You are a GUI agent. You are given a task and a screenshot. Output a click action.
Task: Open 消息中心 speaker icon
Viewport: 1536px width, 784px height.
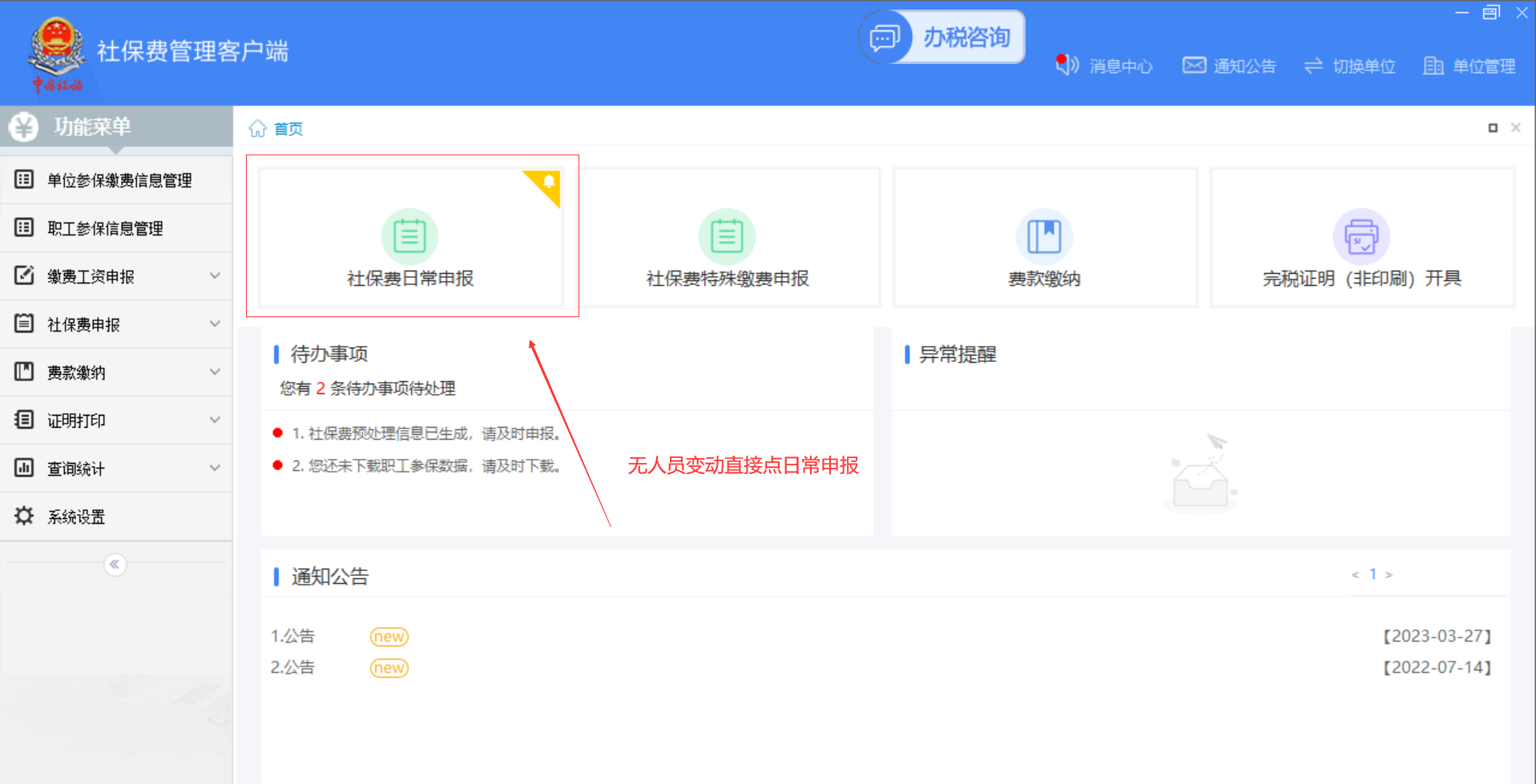click(x=1066, y=65)
